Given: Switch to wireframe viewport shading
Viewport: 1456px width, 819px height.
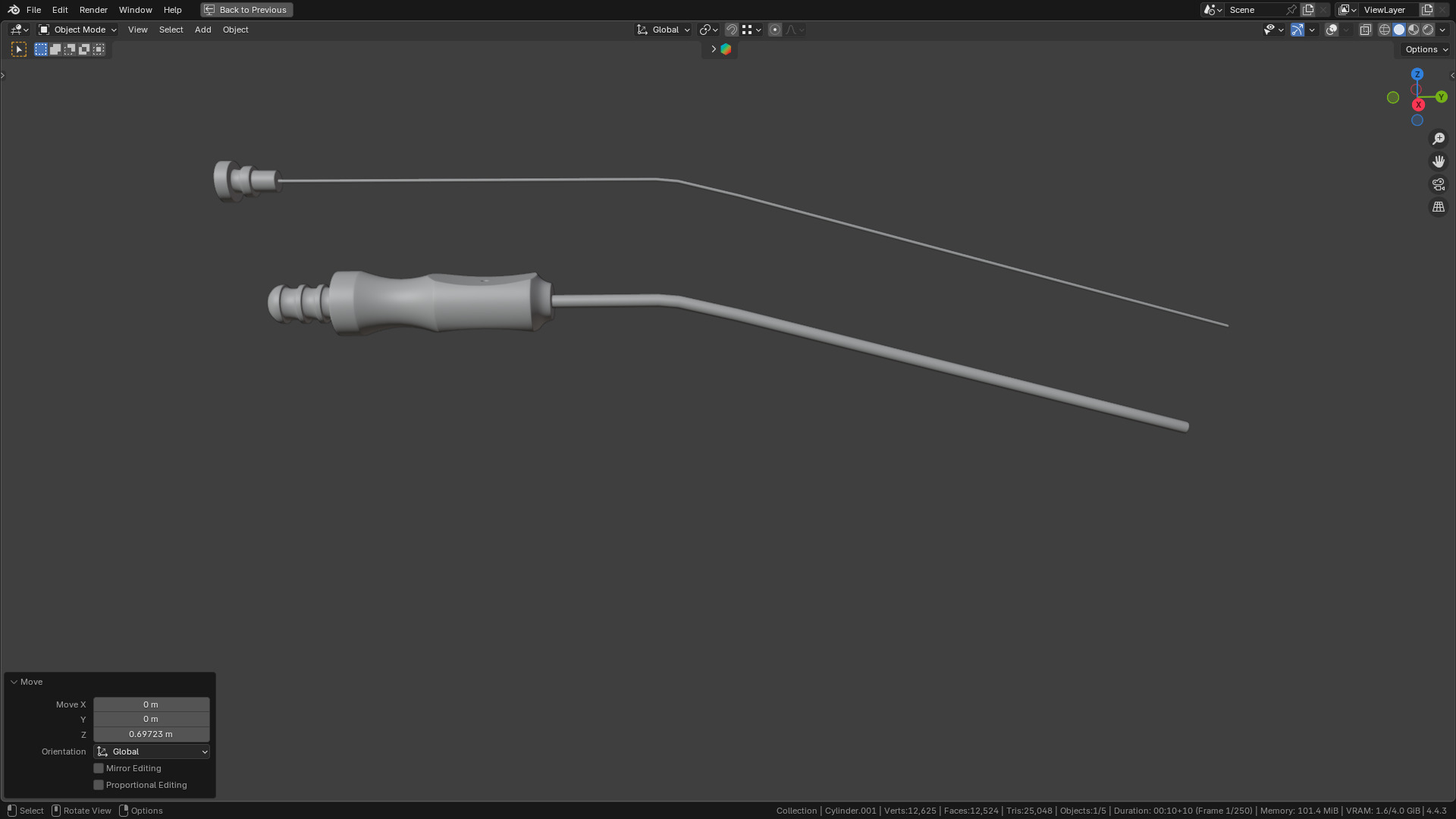Looking at the screenshot, I should click(1384, 30).
